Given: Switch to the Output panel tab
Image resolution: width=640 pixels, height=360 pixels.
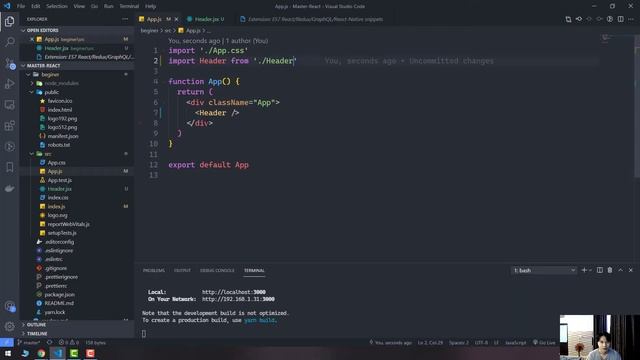Looking at the screenshot, I should tap(182, 270).
